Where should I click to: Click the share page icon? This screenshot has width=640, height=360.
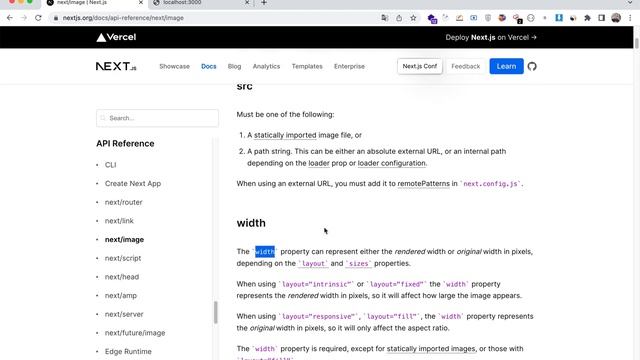(x=399, y=18)
